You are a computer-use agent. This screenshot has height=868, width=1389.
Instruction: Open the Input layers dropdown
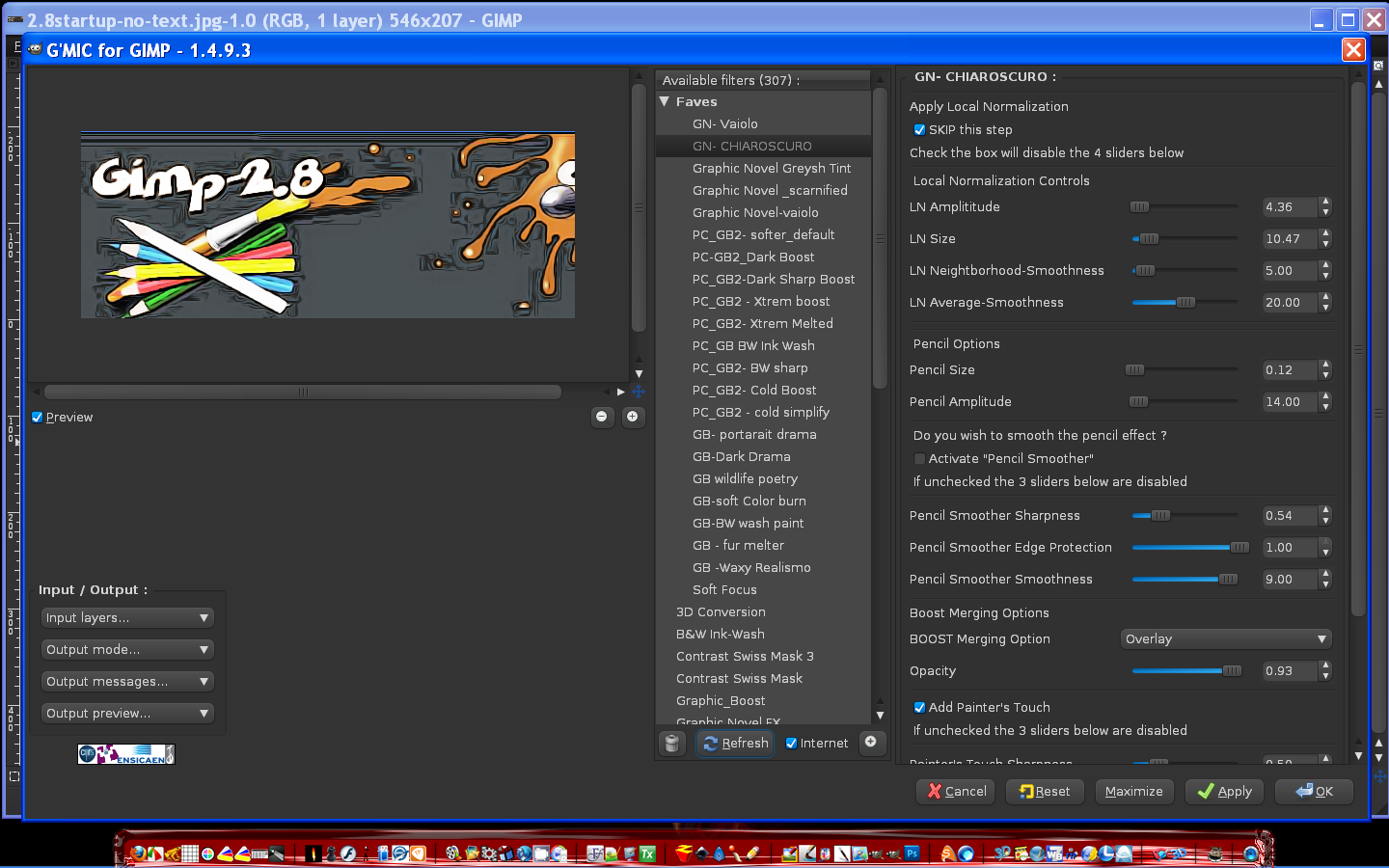[x=127, y=618]
